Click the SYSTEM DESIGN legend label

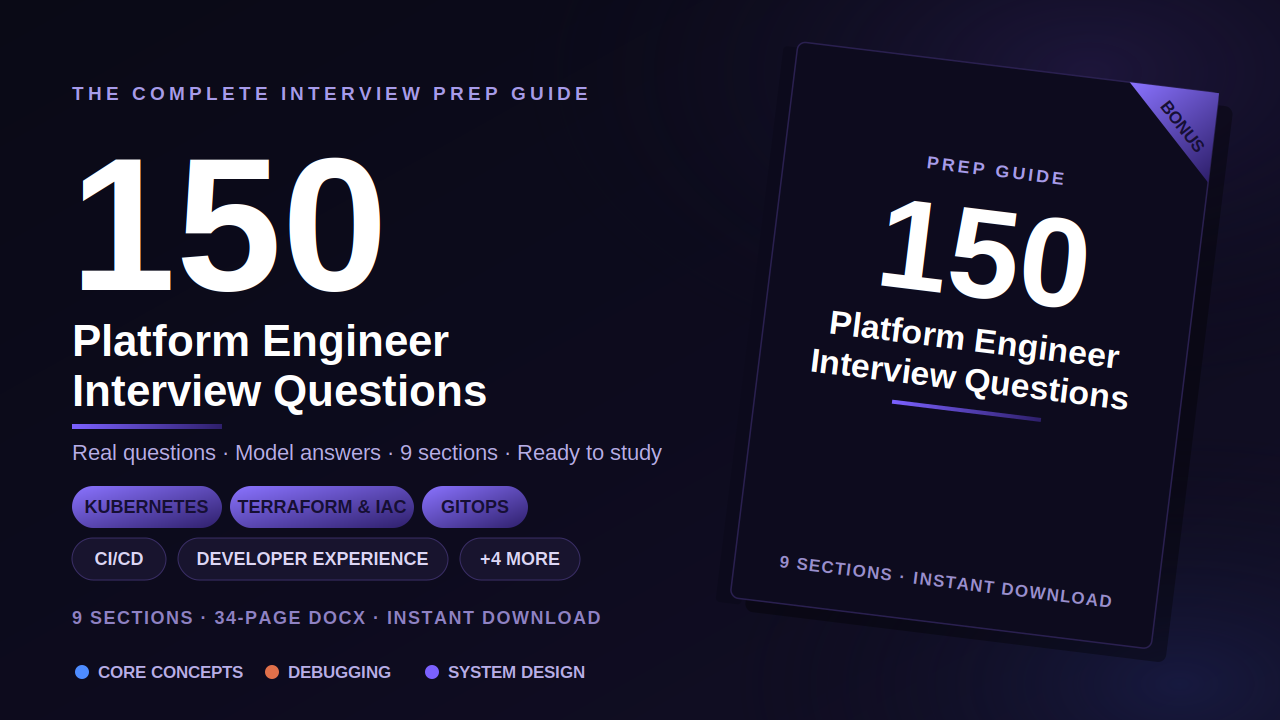(516, 672)
